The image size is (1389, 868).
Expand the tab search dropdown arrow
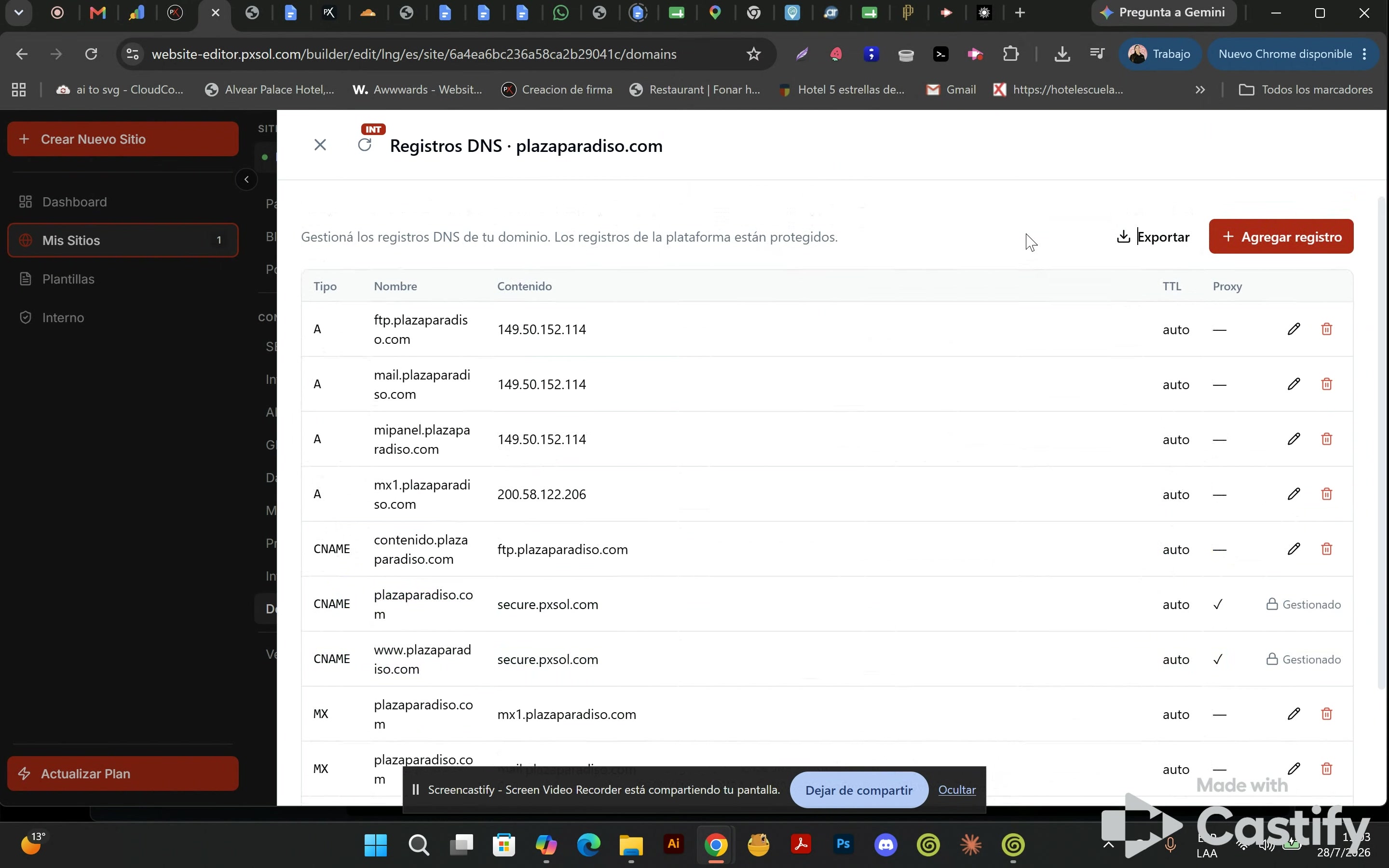click(18, 13)
